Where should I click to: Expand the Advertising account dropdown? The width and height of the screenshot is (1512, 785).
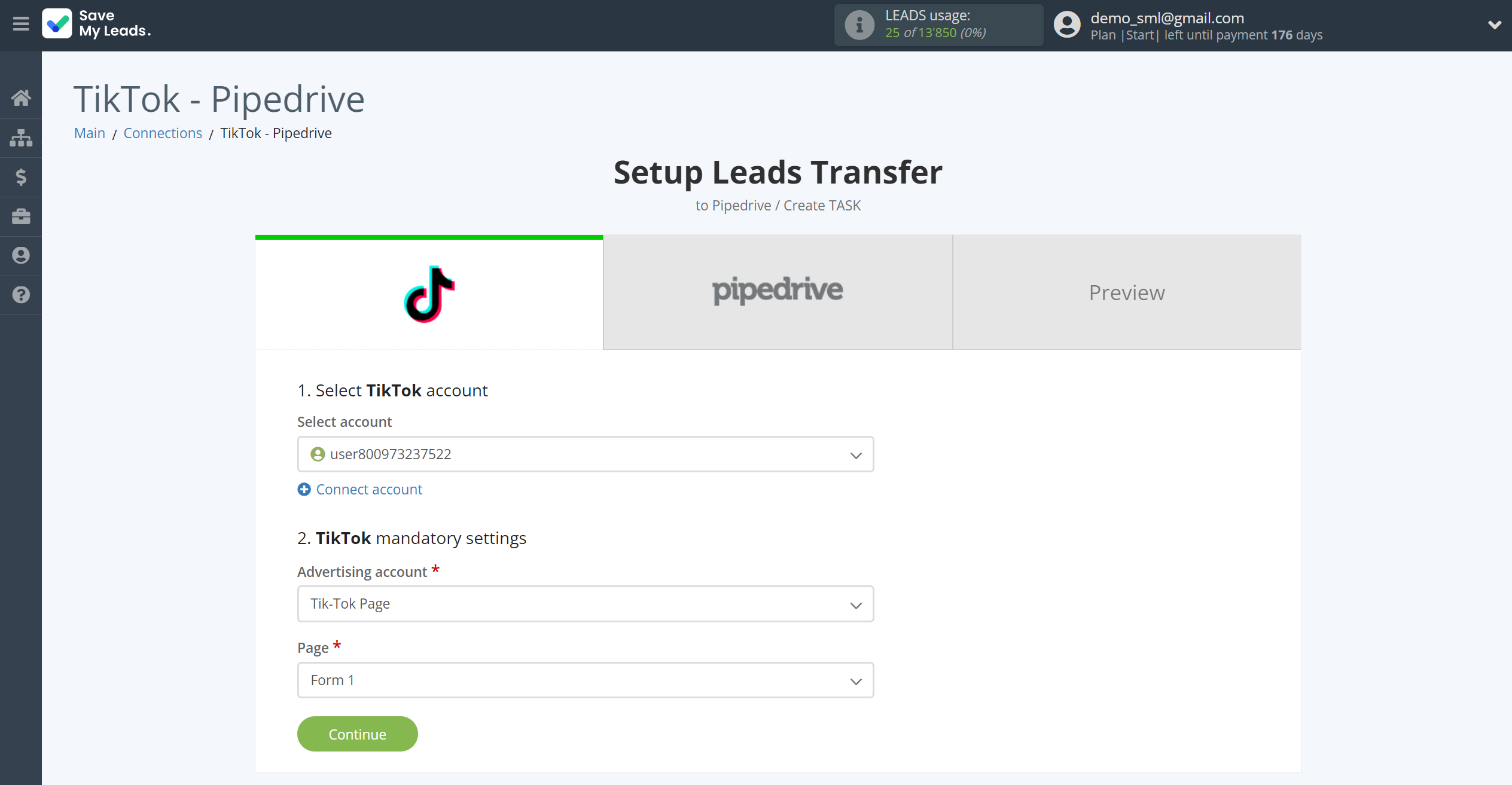click(585, 604)
